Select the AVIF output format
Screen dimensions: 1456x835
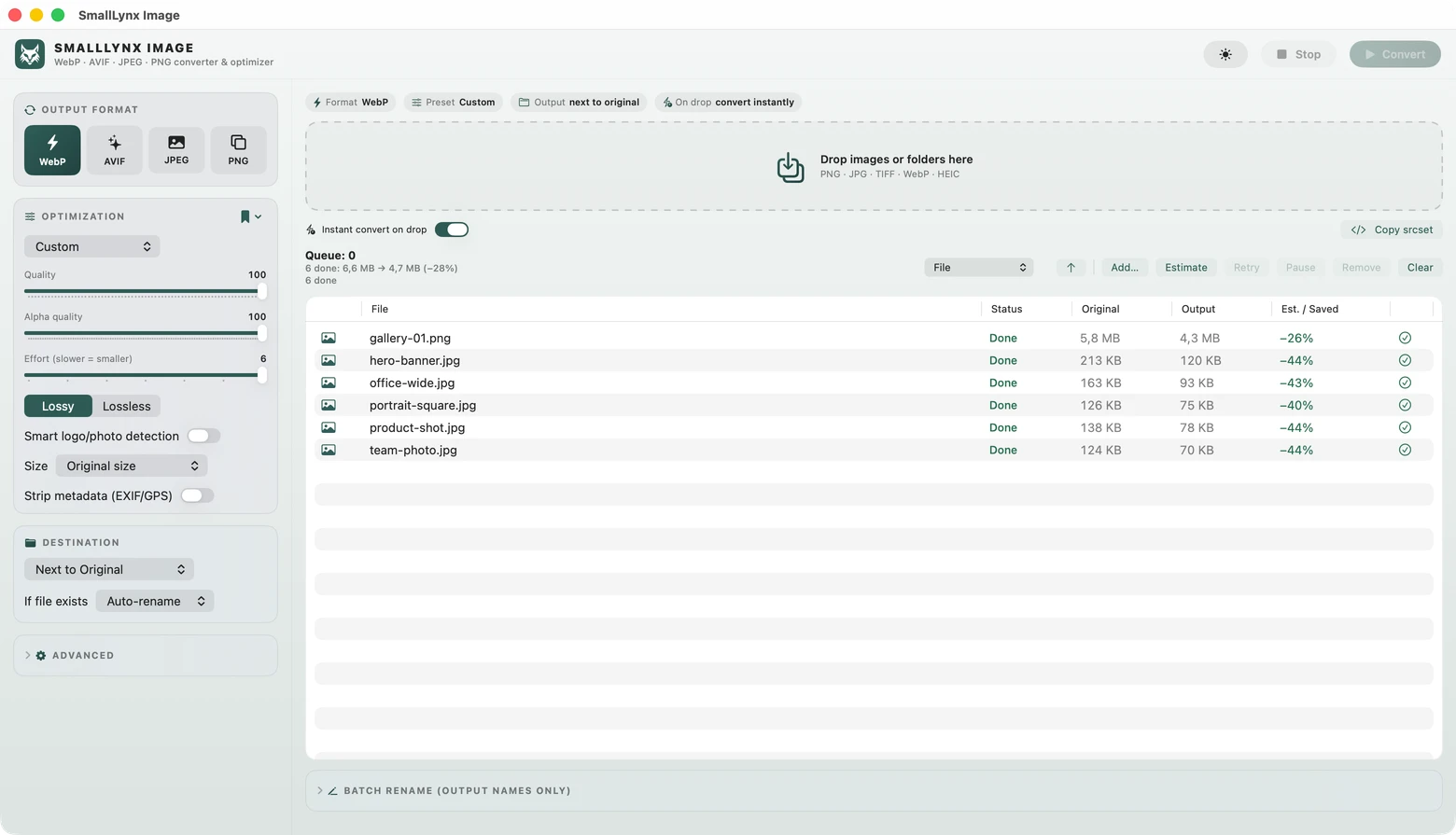114,150
